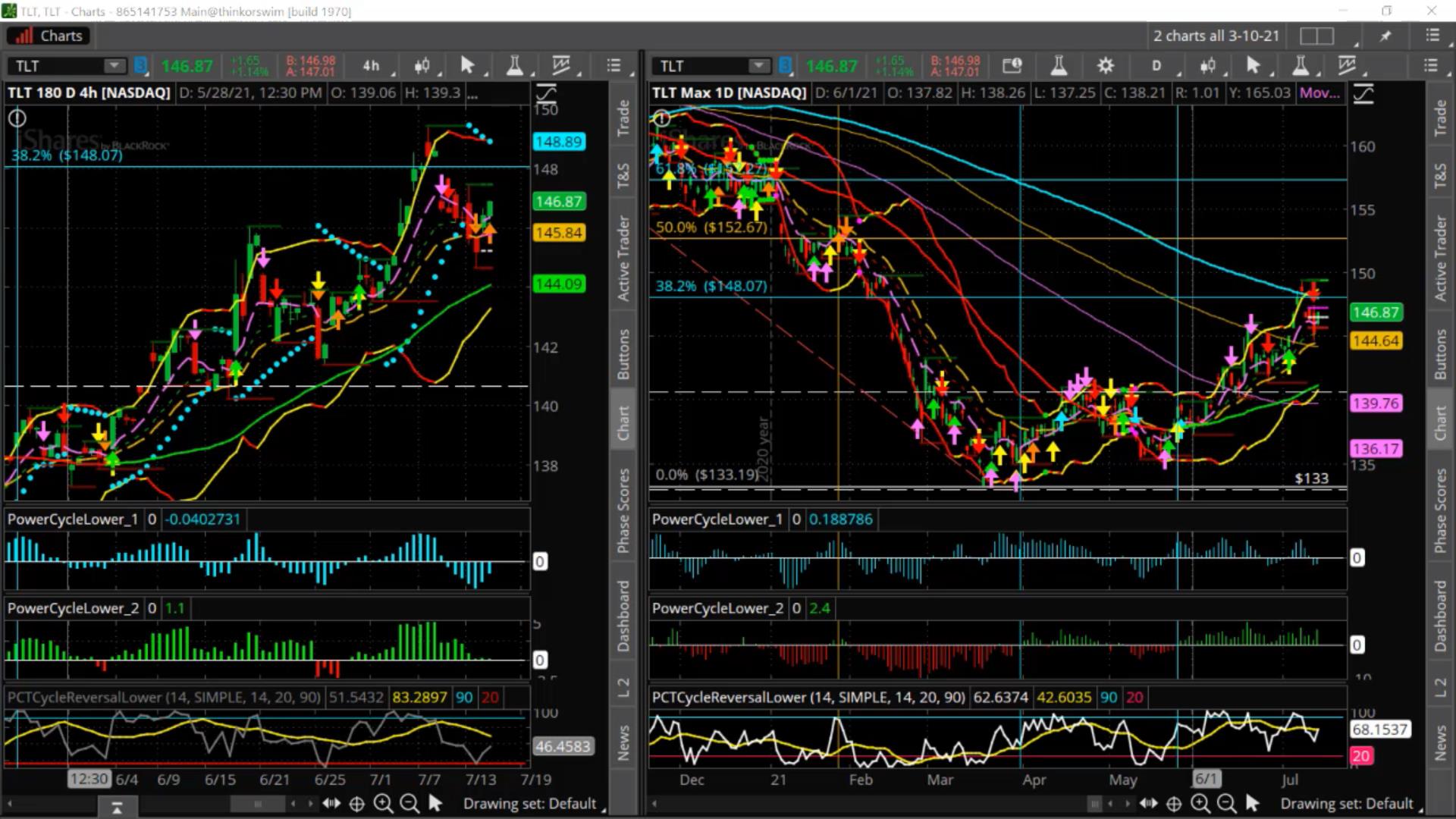Click the crosshair pan icon on left chart

pos(357,803)
